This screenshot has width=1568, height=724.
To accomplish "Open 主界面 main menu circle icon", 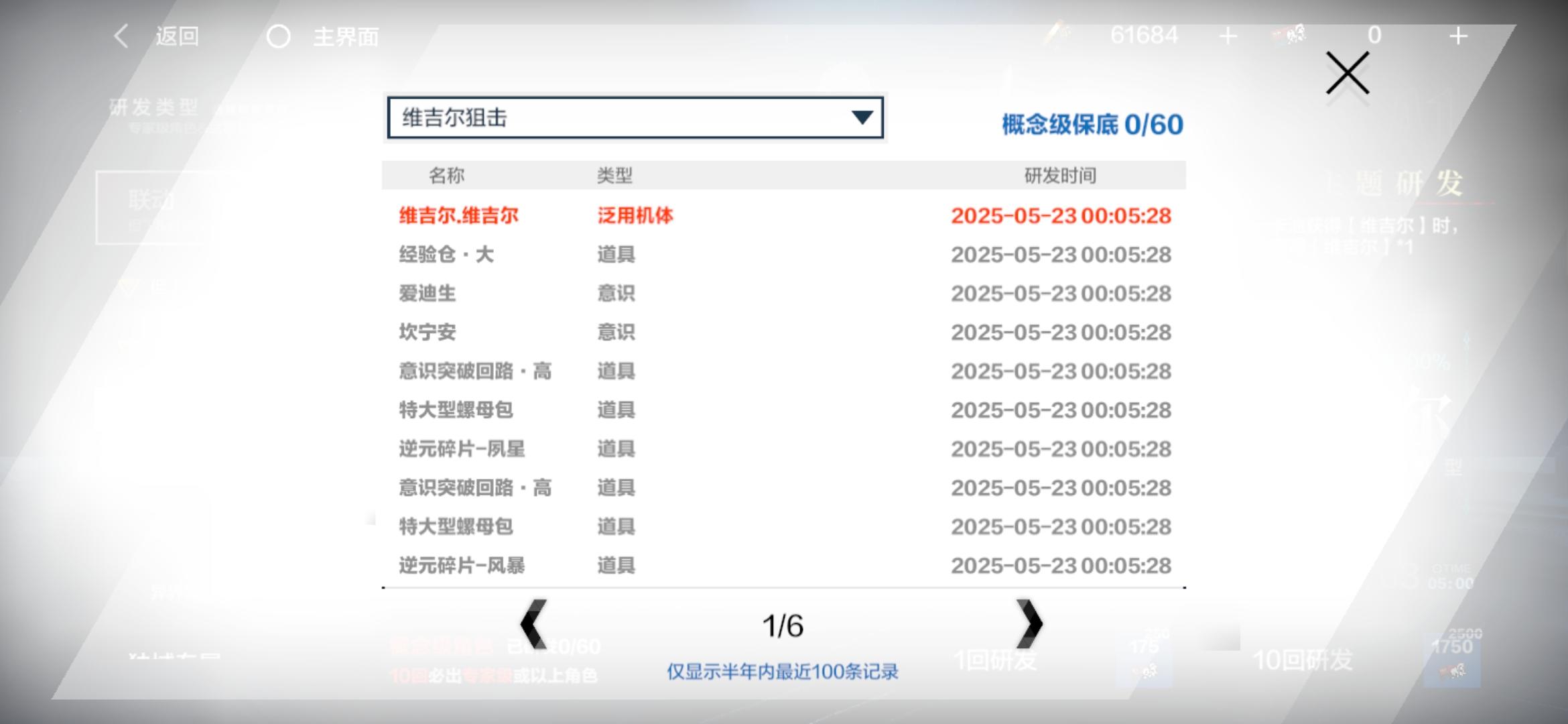I will click(279, 36).
